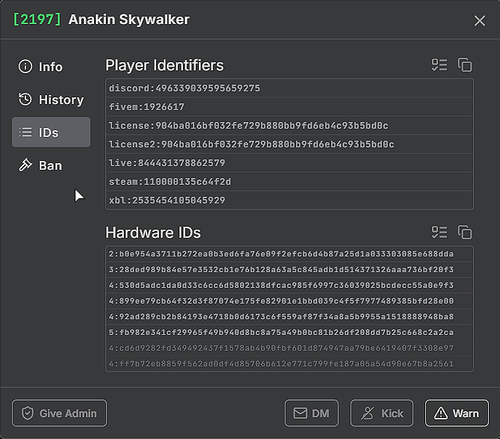Click the Give Admin button
Image resolution: width=500 pixels, height=439 pixels.
click(59, 413)
